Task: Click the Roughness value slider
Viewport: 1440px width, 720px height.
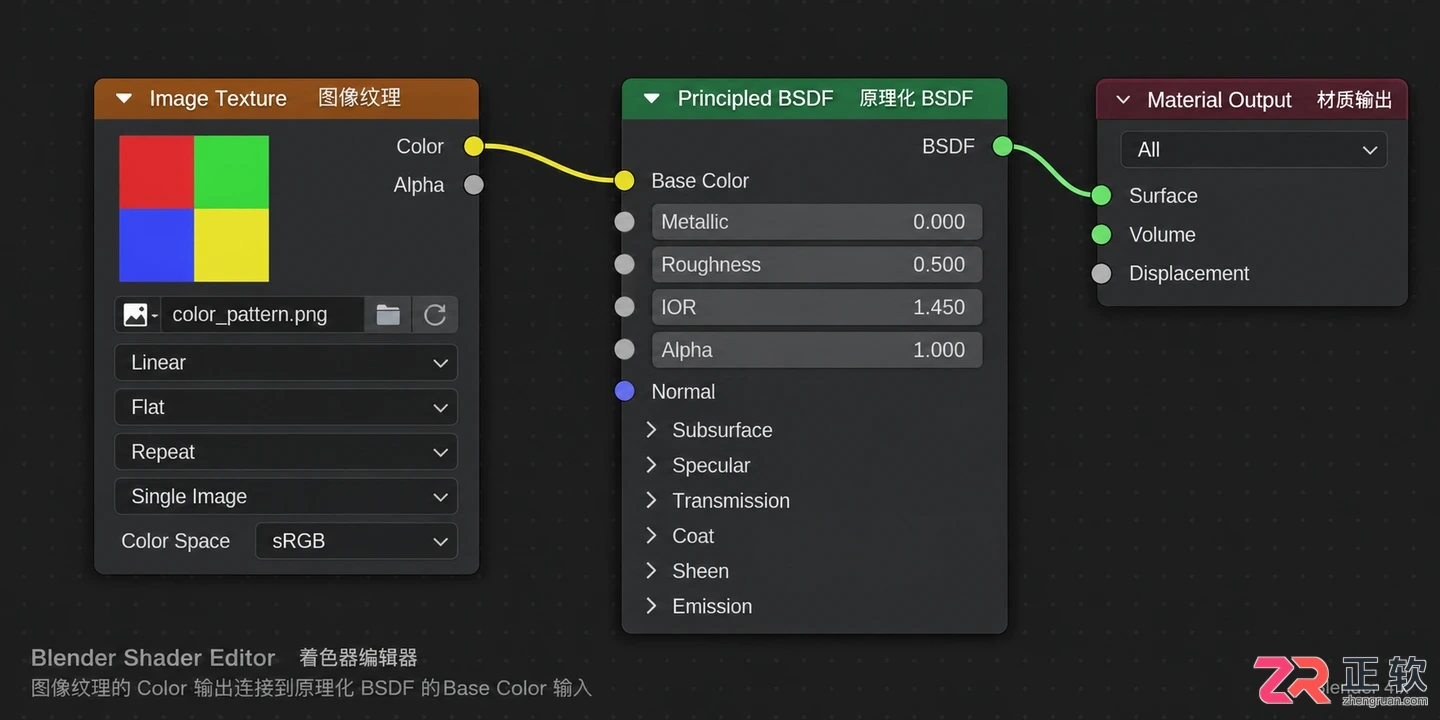Action: [817, 265]
